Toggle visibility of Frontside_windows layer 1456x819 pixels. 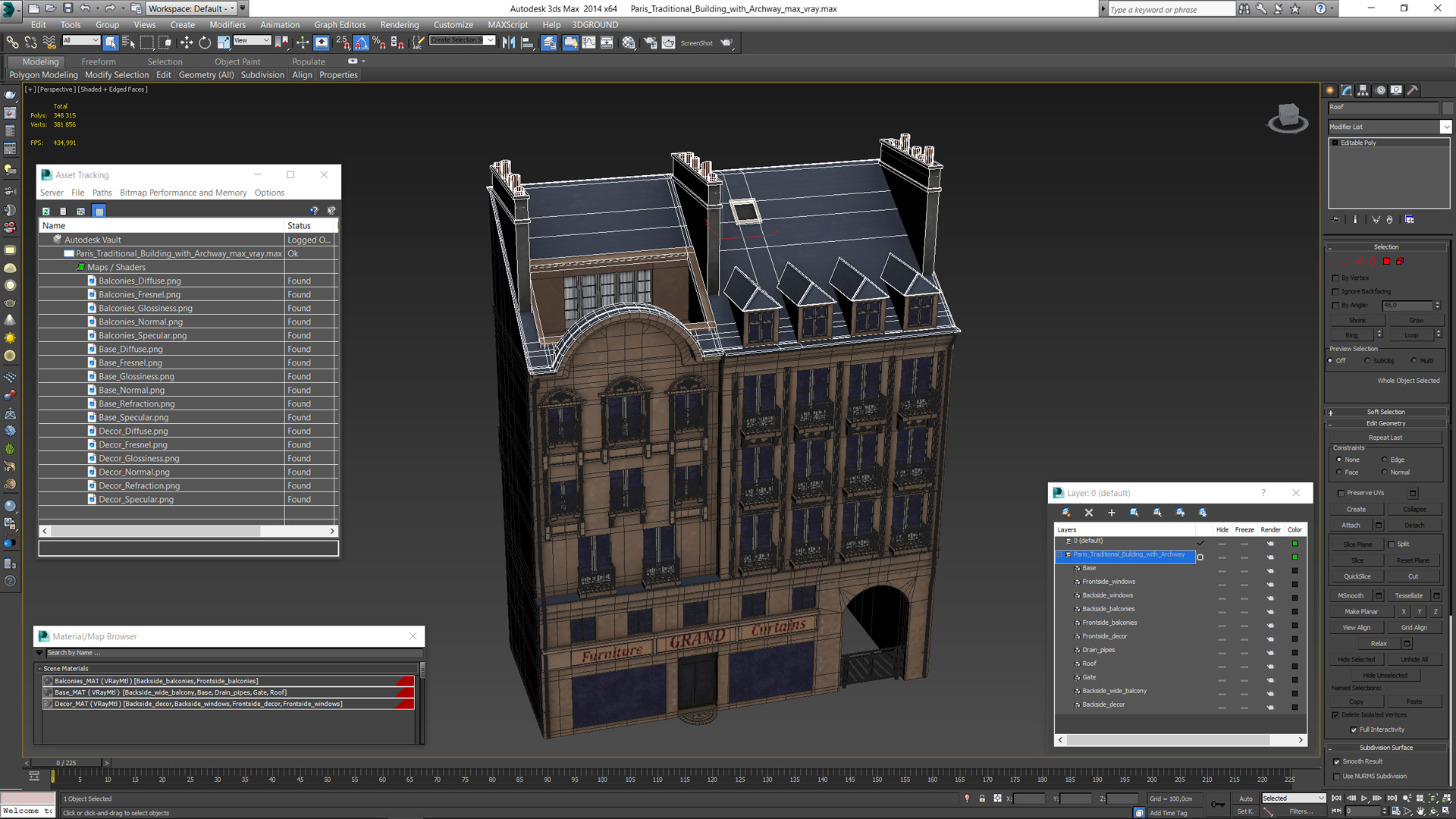[1222, 581]
